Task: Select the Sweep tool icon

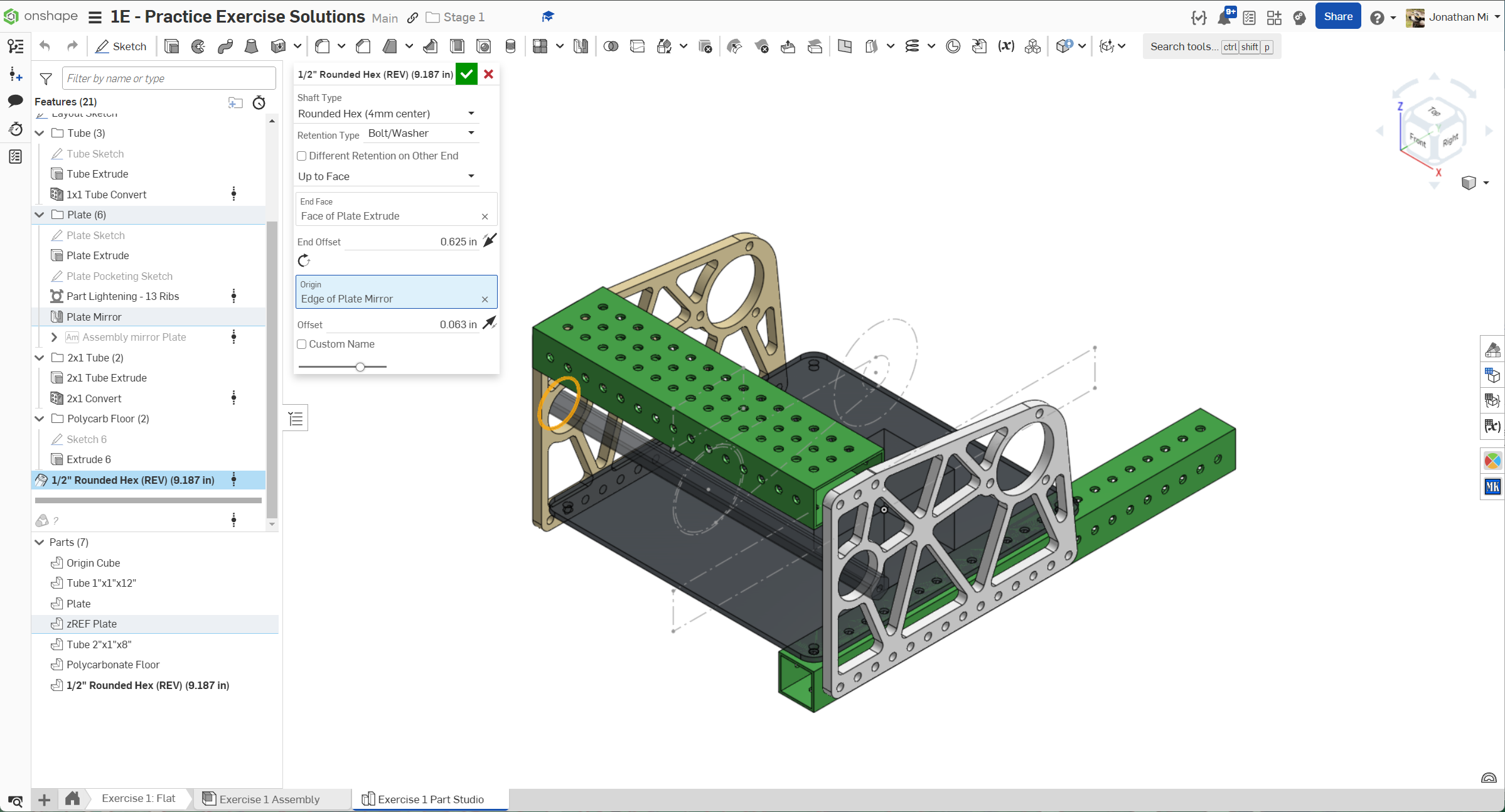Action: [225, 46]
